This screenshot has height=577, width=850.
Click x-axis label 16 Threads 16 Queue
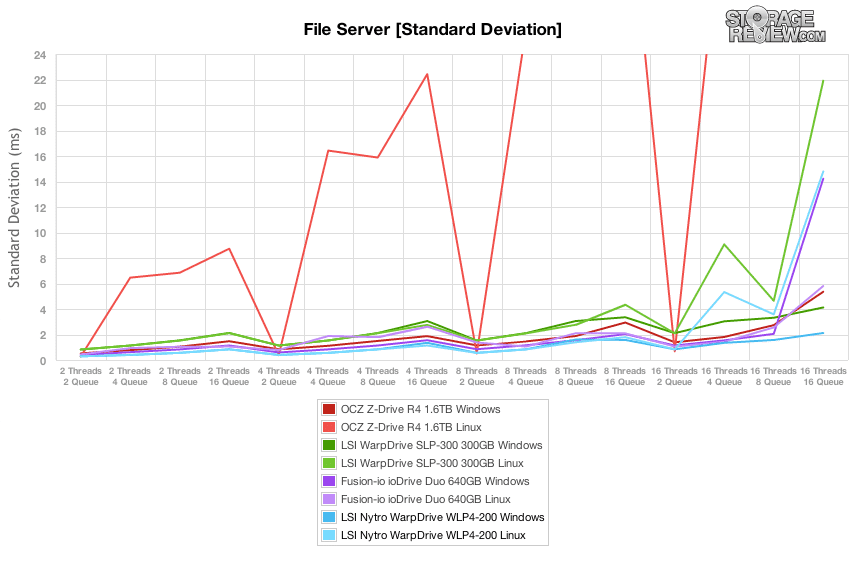tap(823, 376)
